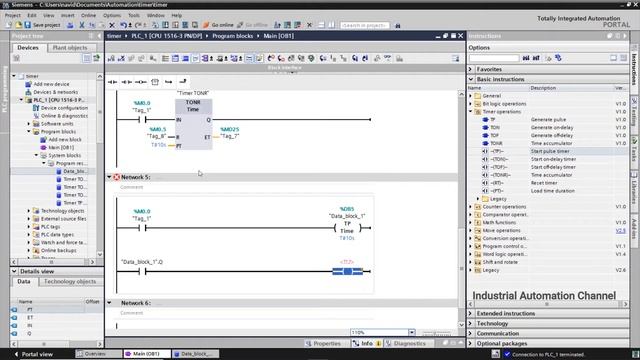Click the Network 5 error icon
Viewport: 640px width, 360px height.
[x=117, y=177]
